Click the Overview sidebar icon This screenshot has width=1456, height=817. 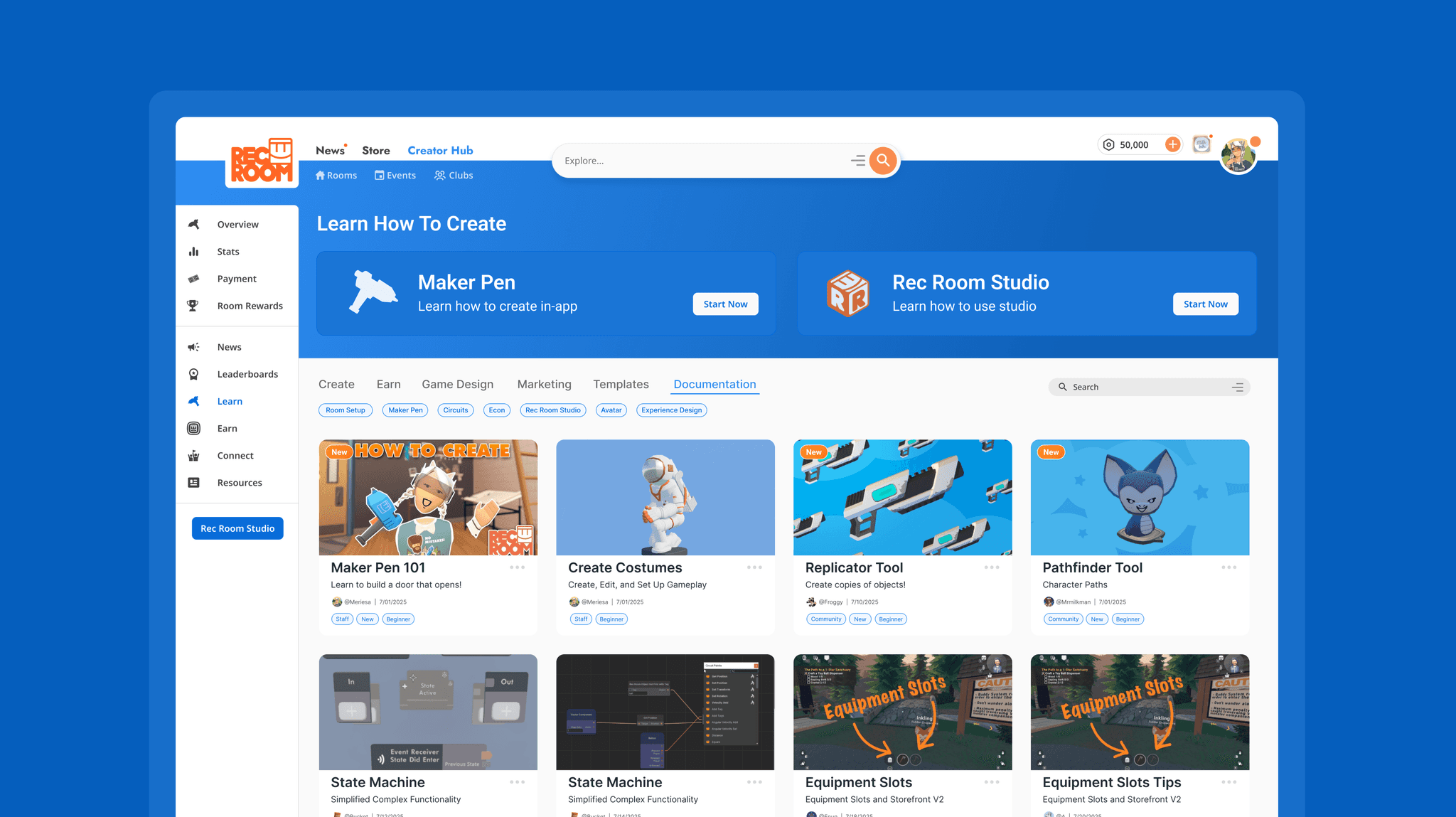(193, 225)
